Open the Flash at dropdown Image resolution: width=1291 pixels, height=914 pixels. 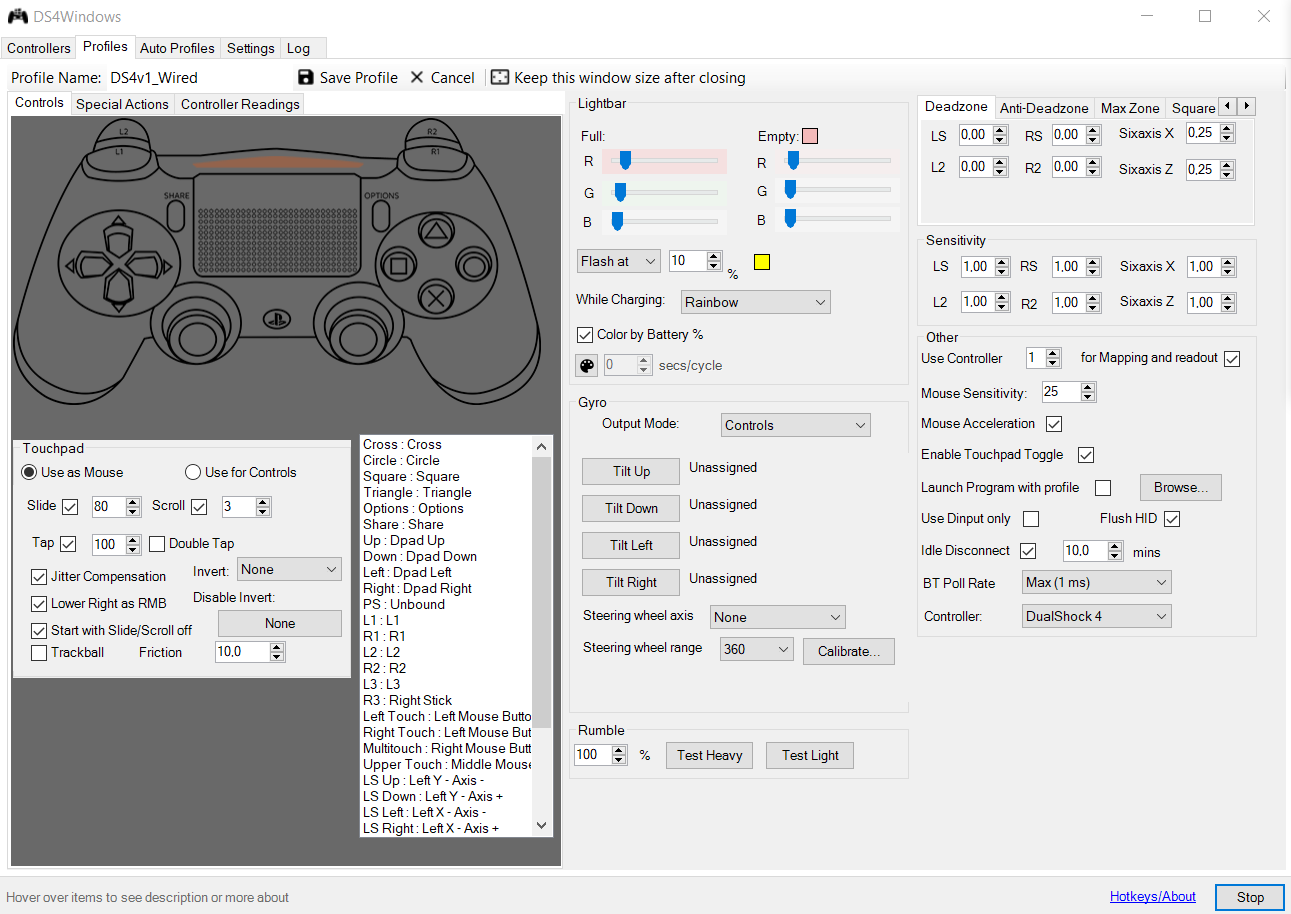(x=619, y=261)
